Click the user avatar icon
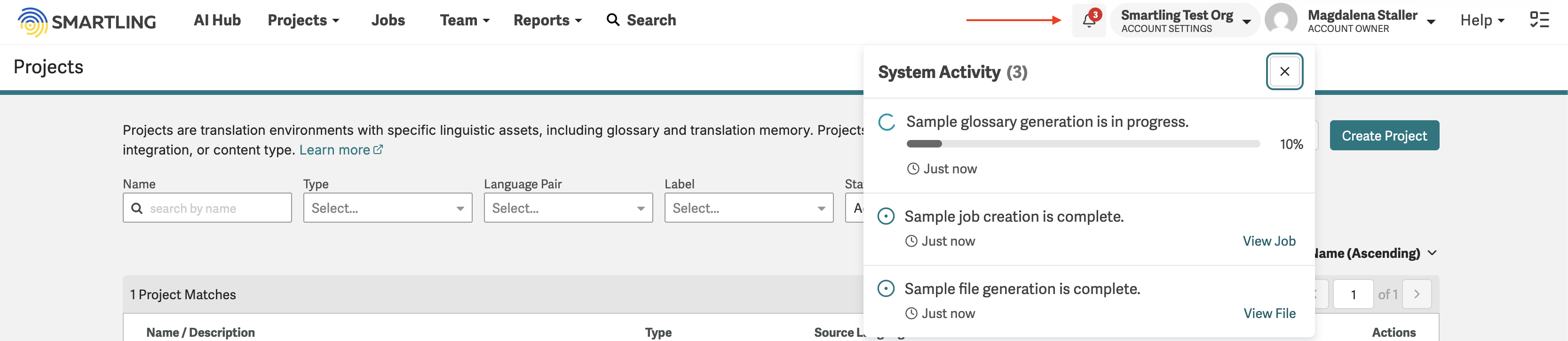This screenshot has height=341, width=1568. tap(1281, 20)
